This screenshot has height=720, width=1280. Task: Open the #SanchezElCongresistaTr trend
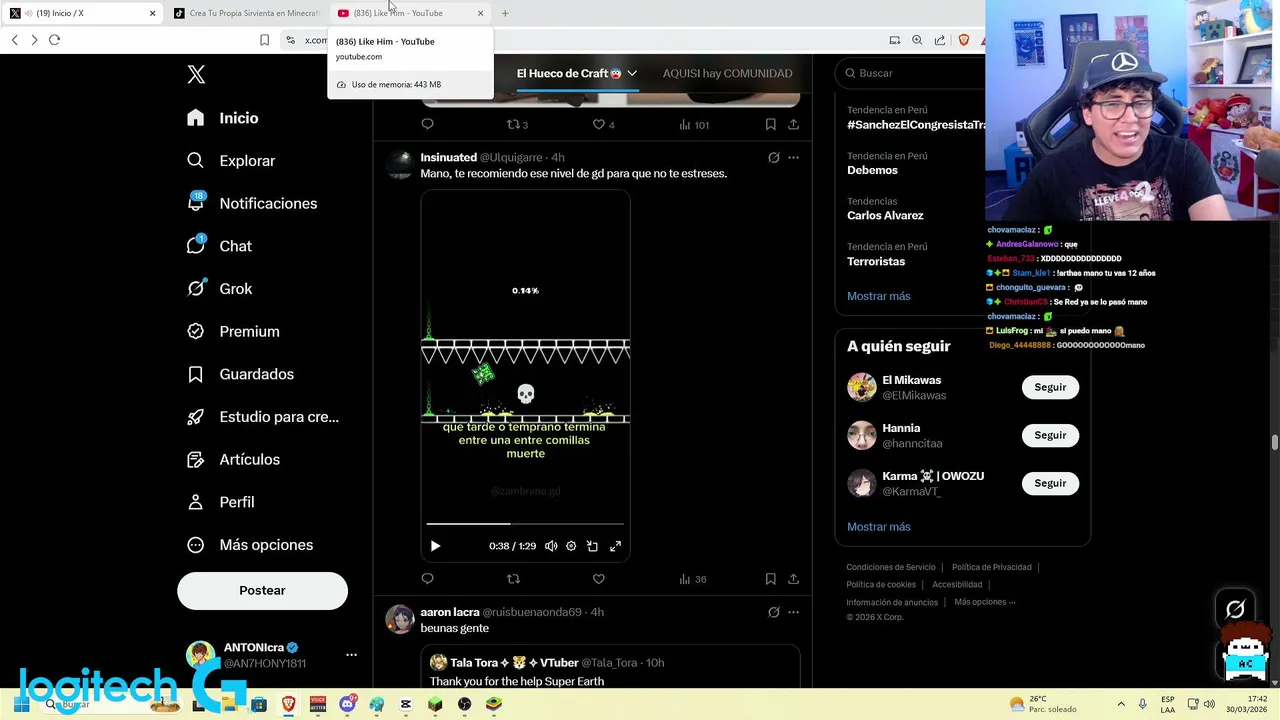tap(916, 125)
